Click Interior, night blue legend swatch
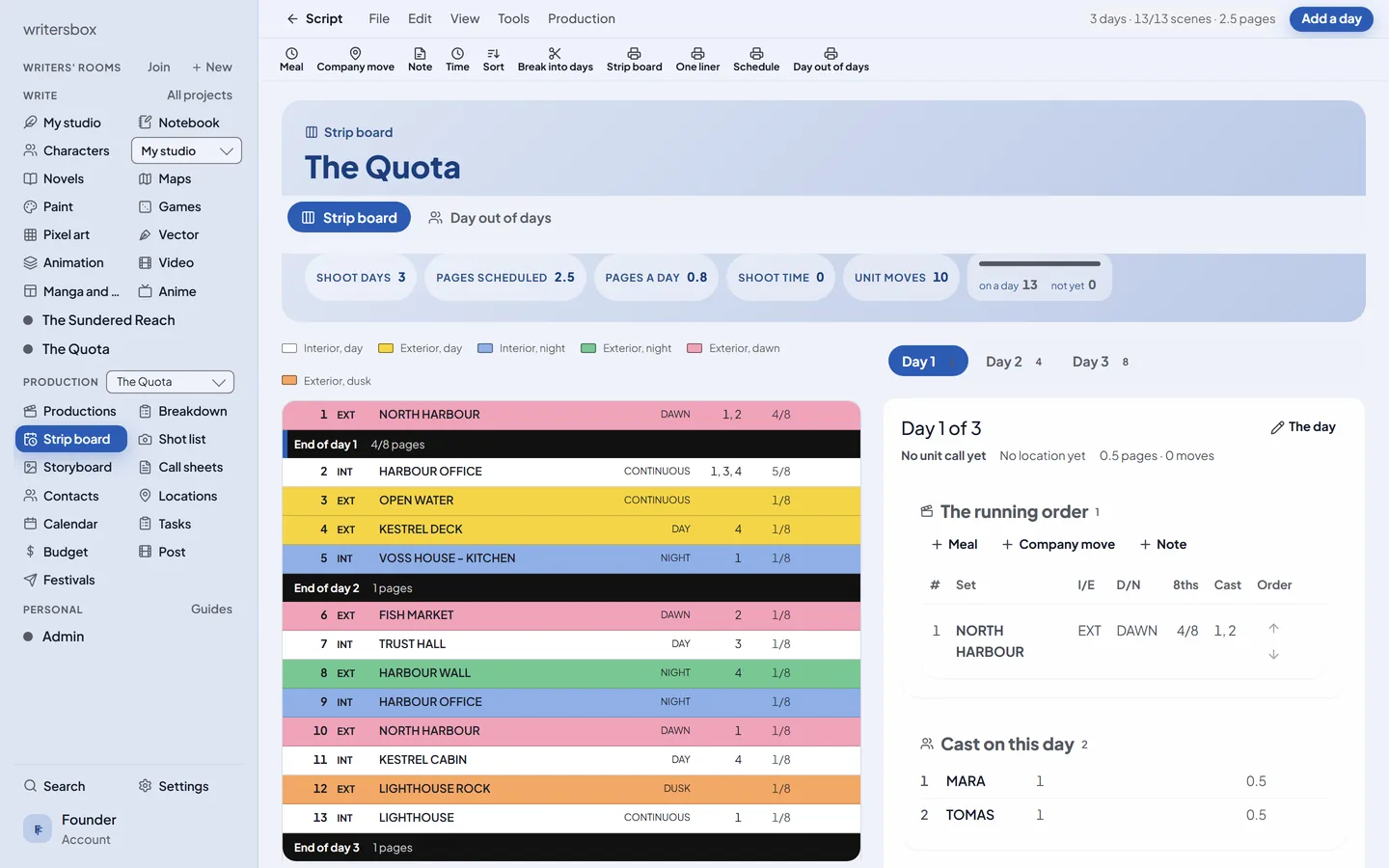The height and width of the screenshot is (868, 1389). tap(485, 348)
